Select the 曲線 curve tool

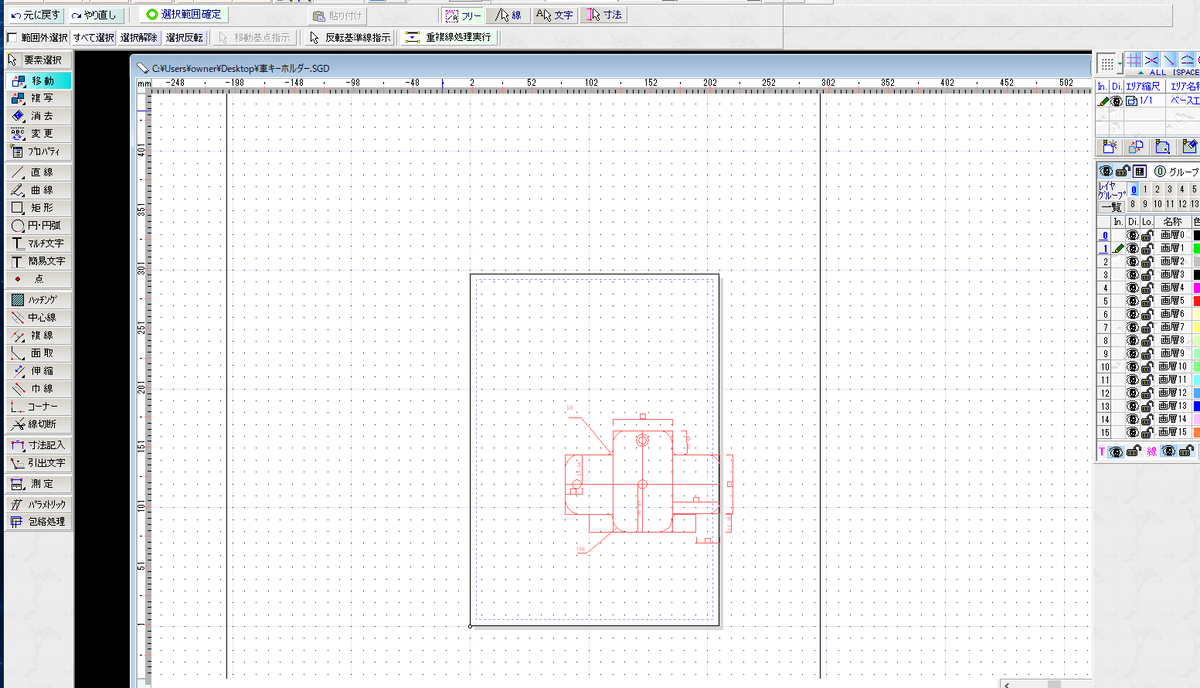38,190
